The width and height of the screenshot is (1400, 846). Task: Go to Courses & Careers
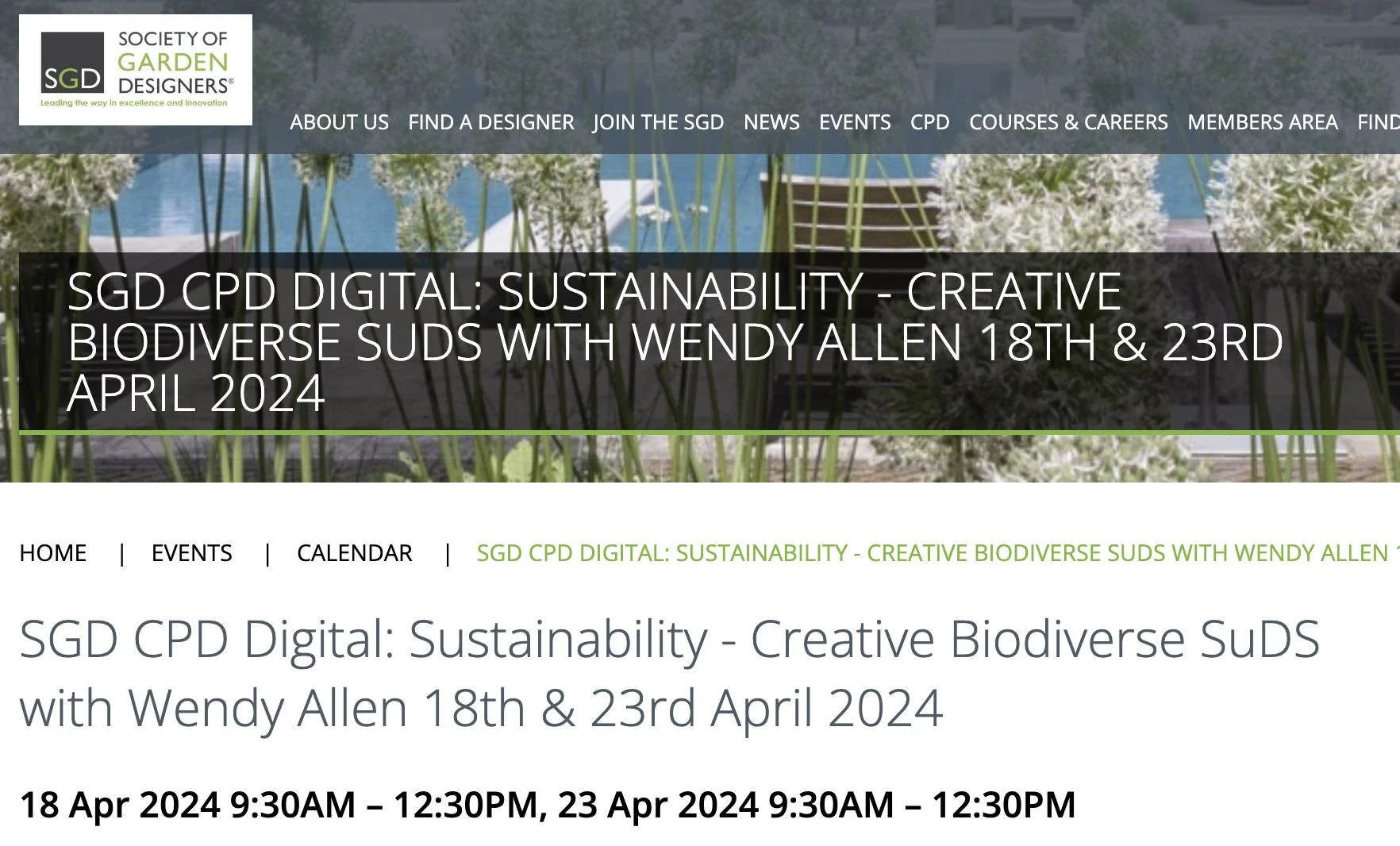pos(1068,122)
